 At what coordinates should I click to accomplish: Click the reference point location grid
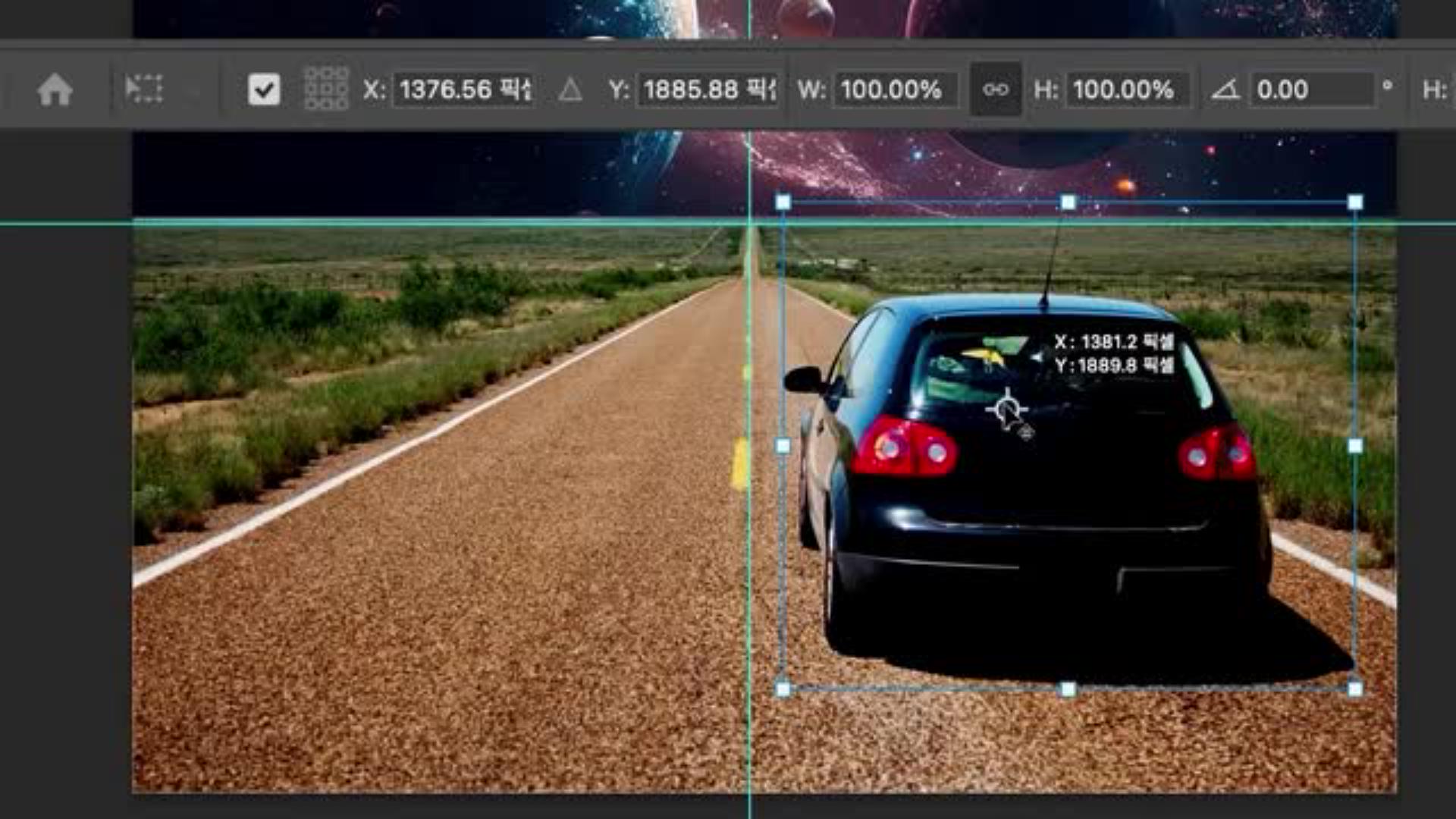(x=326, y=89)
